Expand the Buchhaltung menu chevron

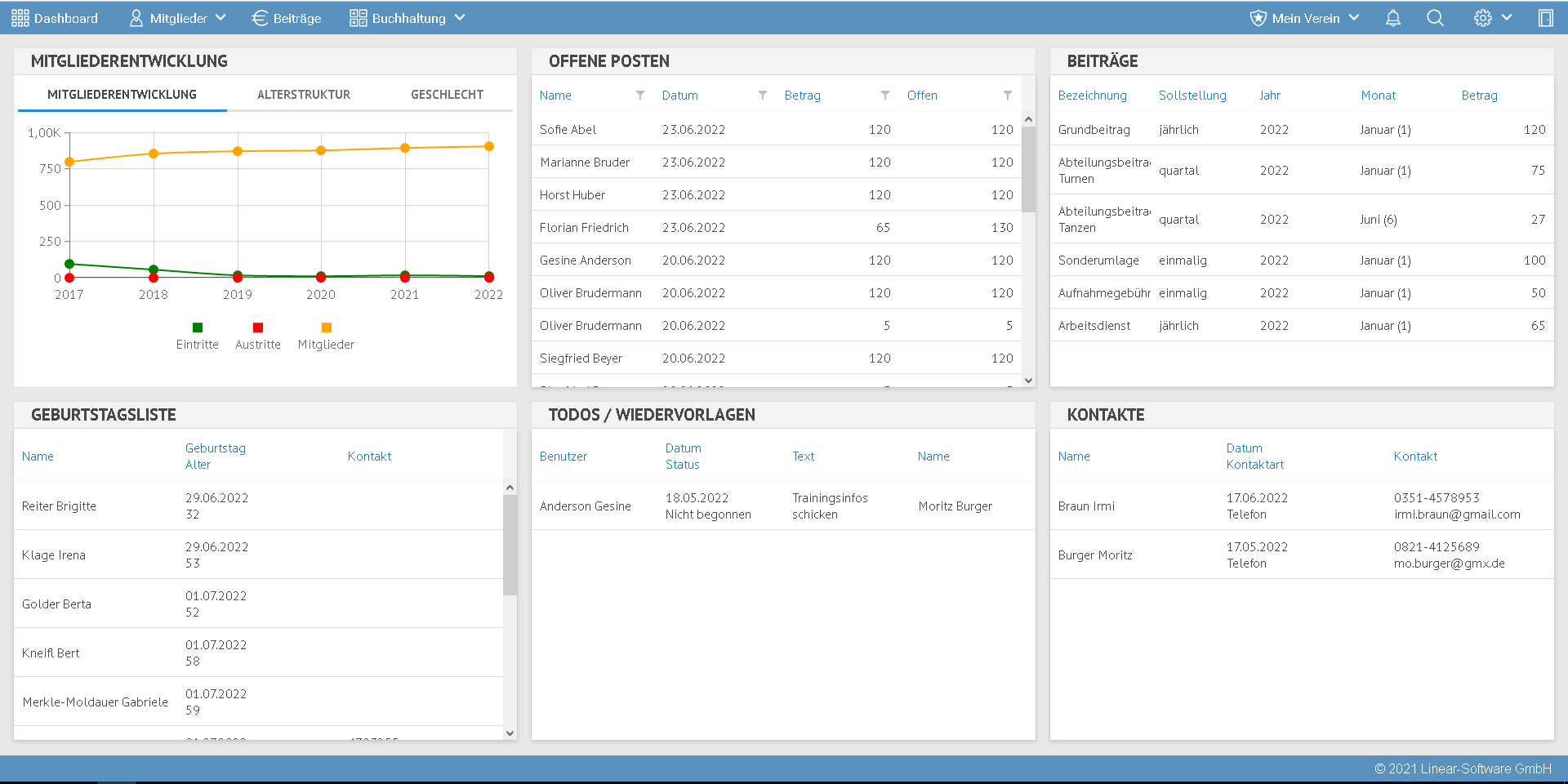click(x=460, y=17)
